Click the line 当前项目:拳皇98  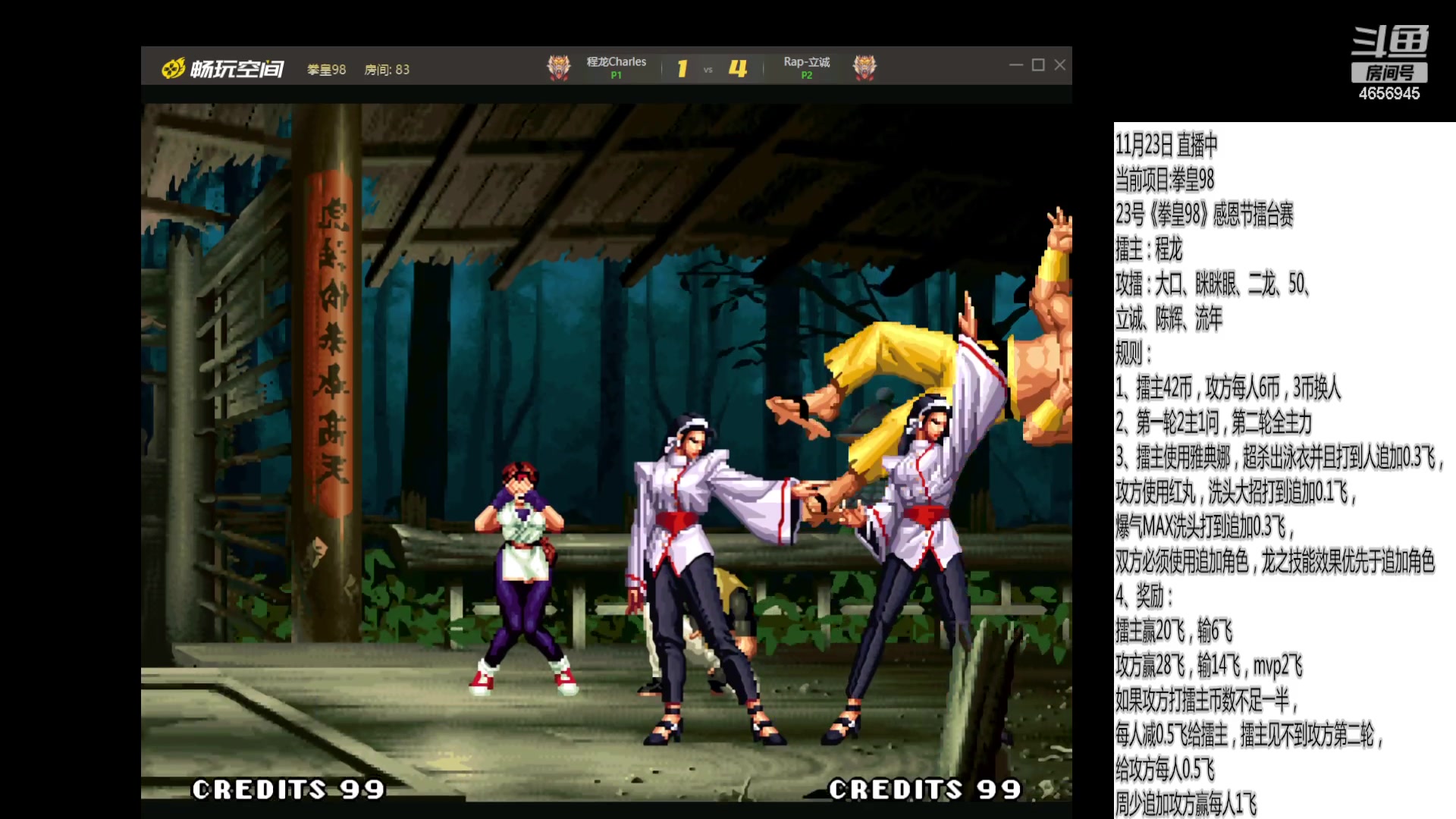pyautogui.click(x=1165, y=180)
